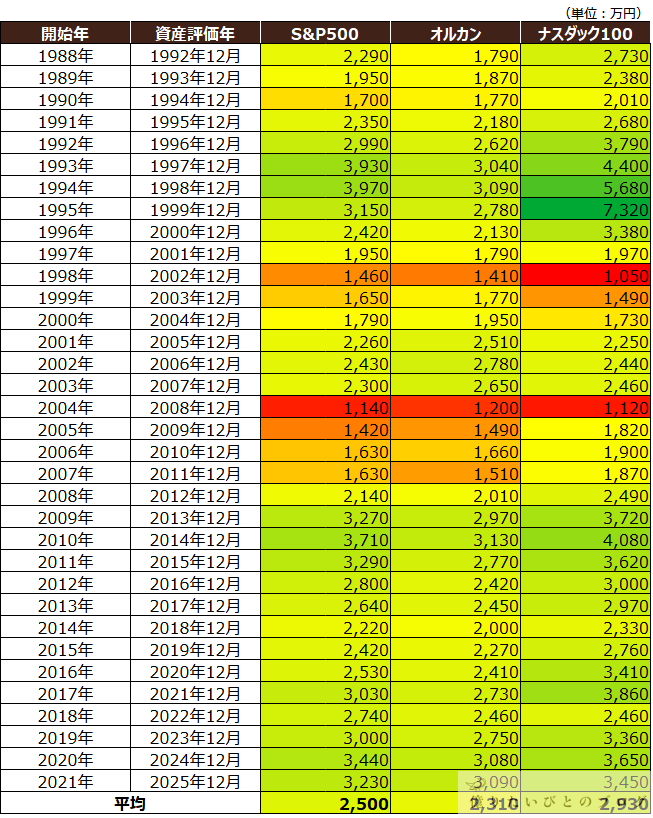653x818 pixels.
Task: Select the 4,400 ナスダック100 cell
Action: click(x=585, y=165)
